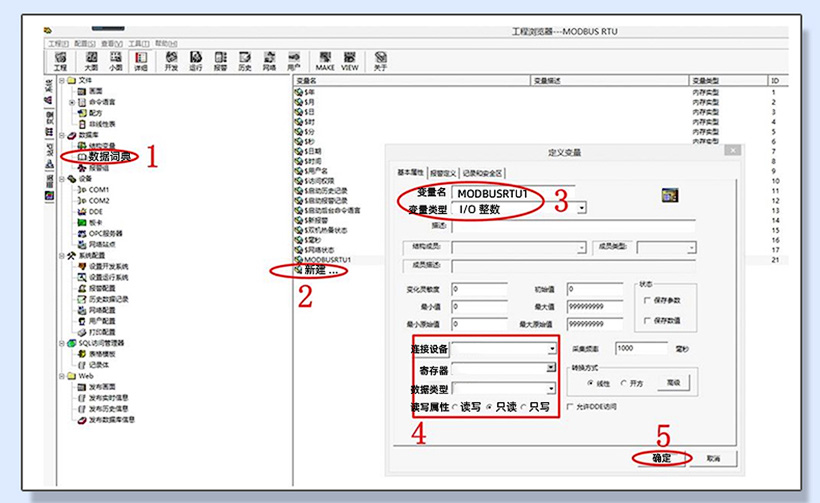Expand the 寄存器 dropdown list
Viewport: 820px width, 503px height.
click(551, 368)
